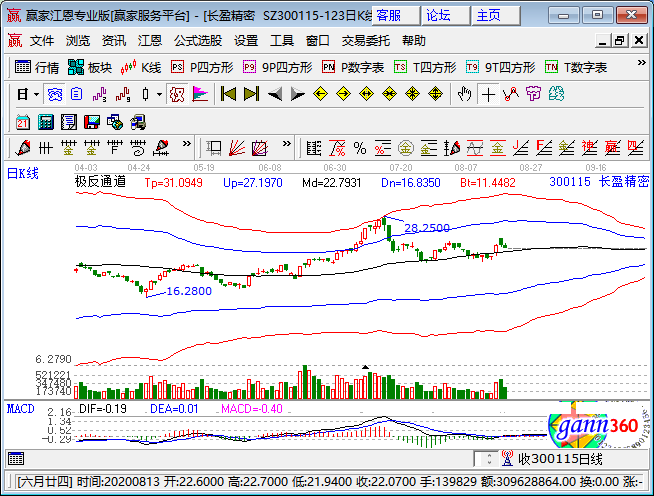Open the P四方形 tool
Image resolution: width=654 pixels, height=496 pixels.
point(202,67)
